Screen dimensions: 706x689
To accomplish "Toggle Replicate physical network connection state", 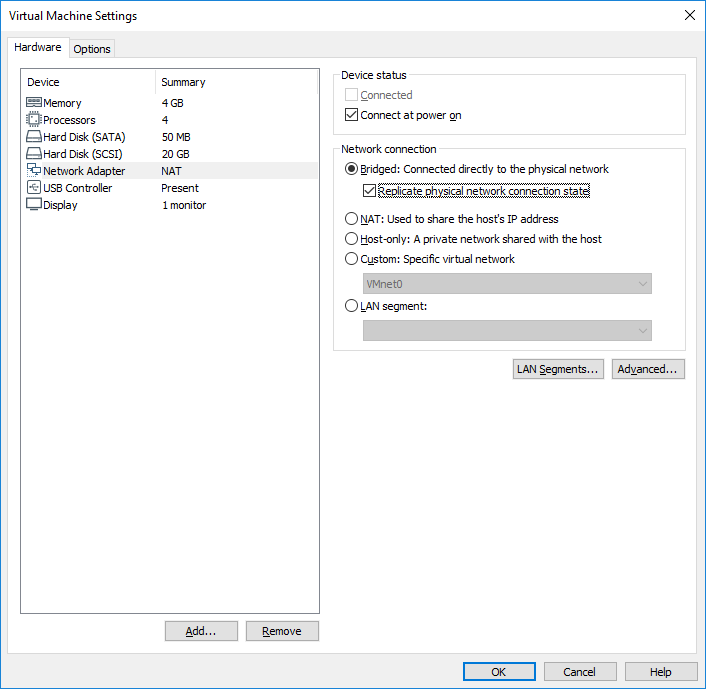I will point(369,190).
